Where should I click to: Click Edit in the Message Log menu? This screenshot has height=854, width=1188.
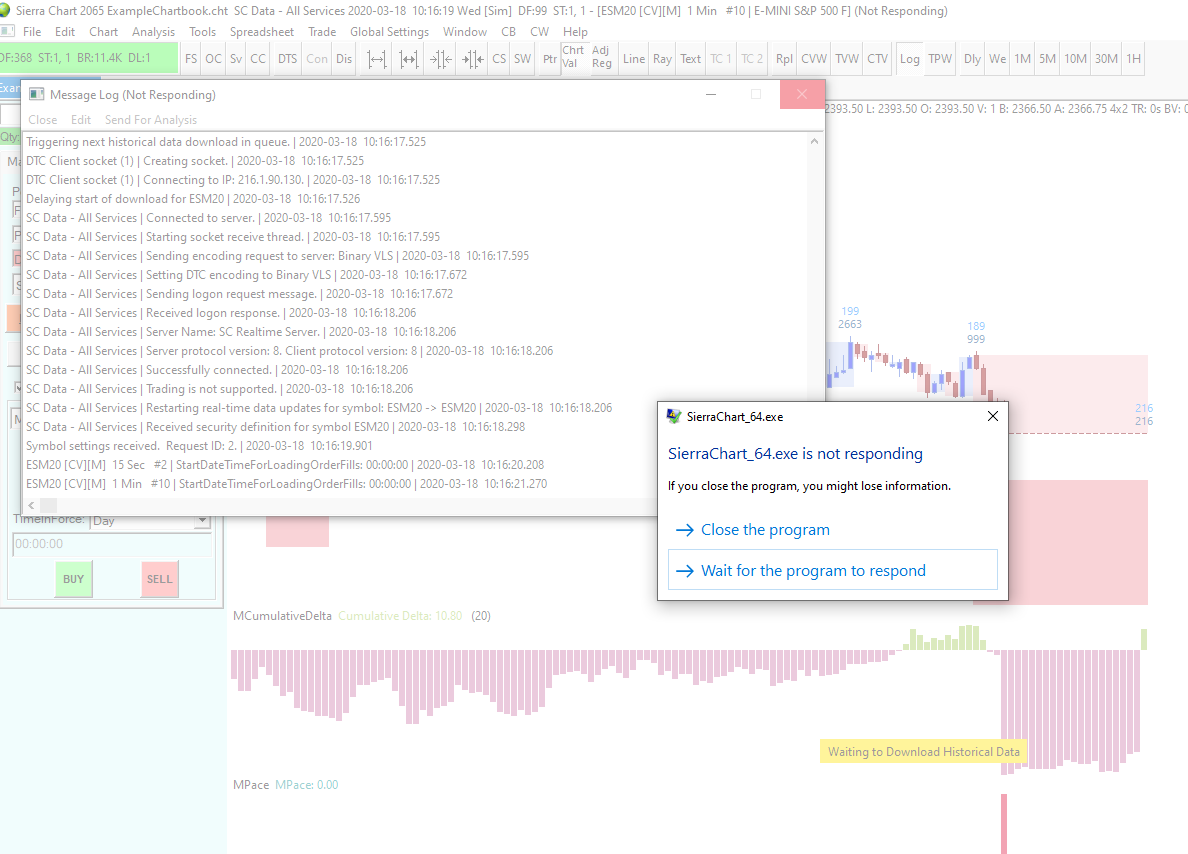tap(81, 120)
